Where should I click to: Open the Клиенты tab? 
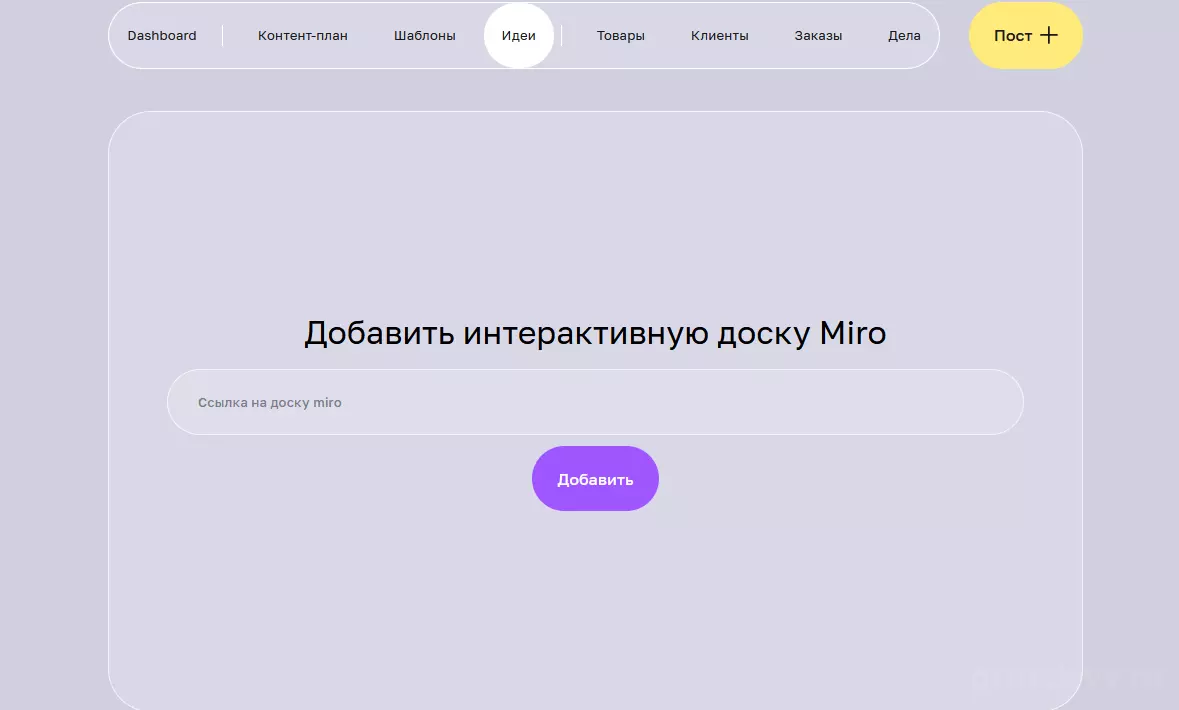coord(720,35)
